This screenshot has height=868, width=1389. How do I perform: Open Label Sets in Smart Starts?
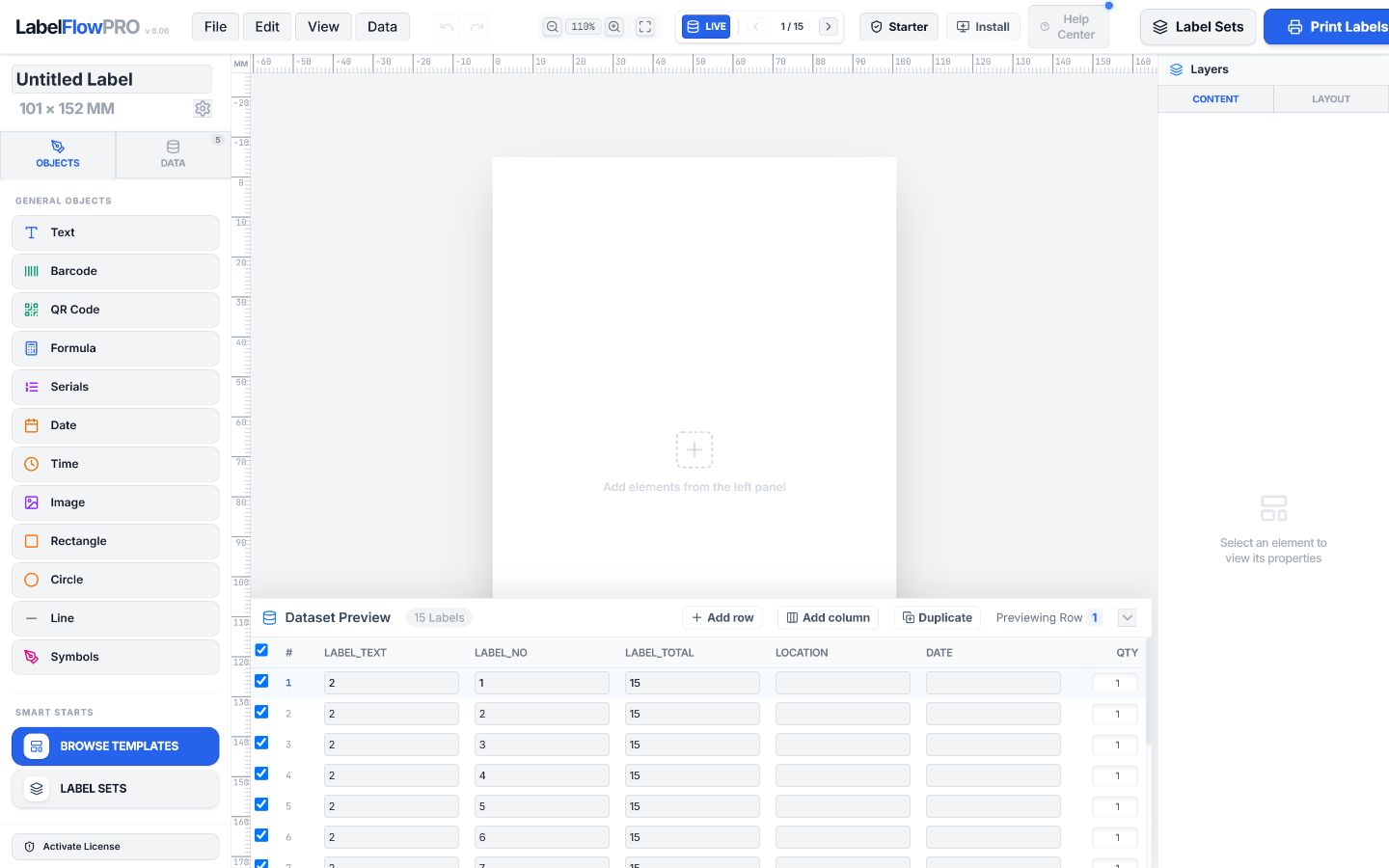coord(116,789)
